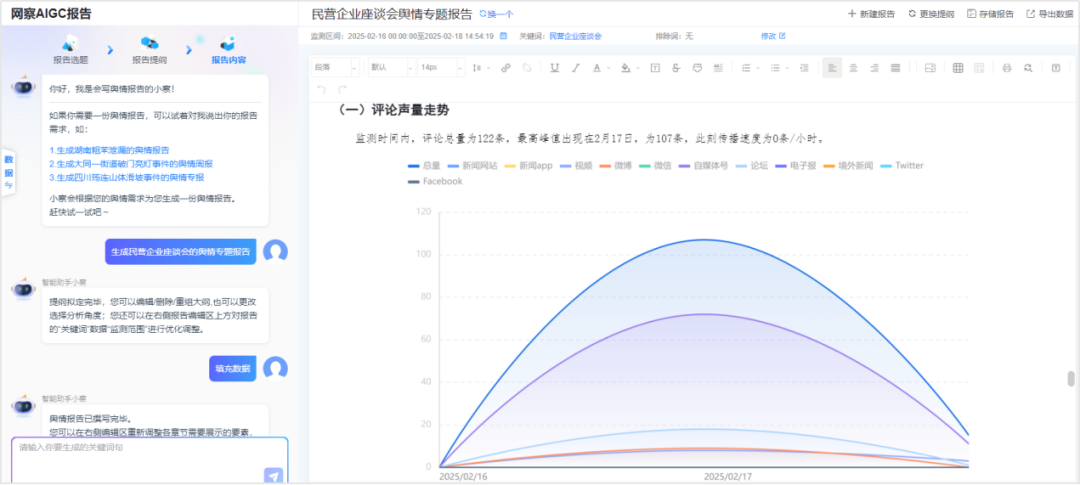Click the find and replace icon

tap(1028, 68)
